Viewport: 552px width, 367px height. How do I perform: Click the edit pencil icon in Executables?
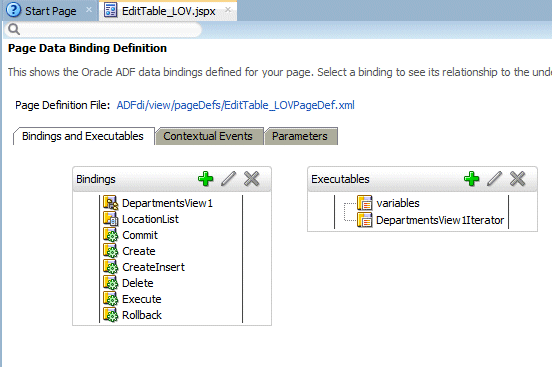494,179
